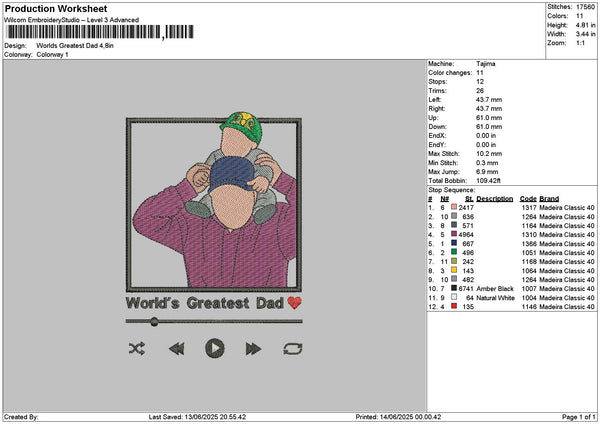Click the design name "Worlds Greatest Dad 4,8in"
The width and height of the screenshot is (600, 424).
tap(75, 46)
